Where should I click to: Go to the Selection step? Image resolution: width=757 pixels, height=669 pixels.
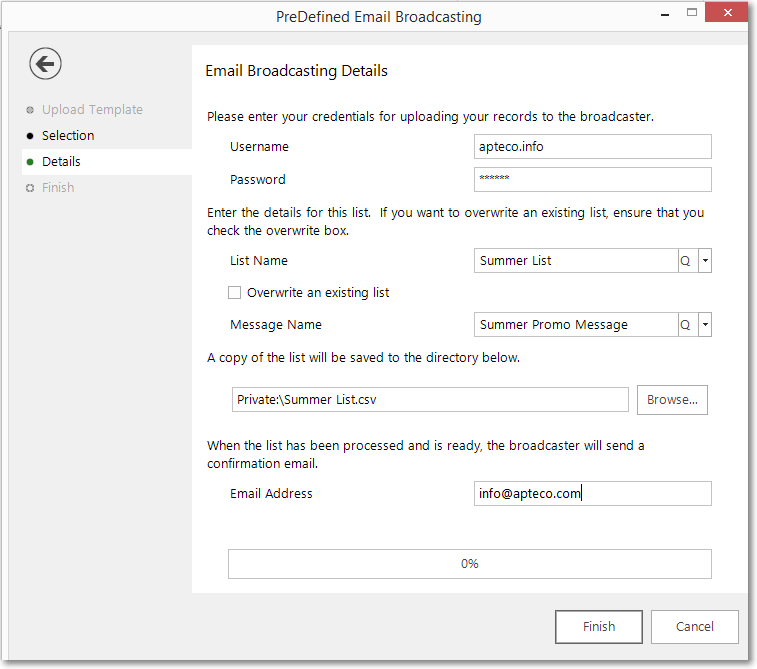click(x=68, y=136)
